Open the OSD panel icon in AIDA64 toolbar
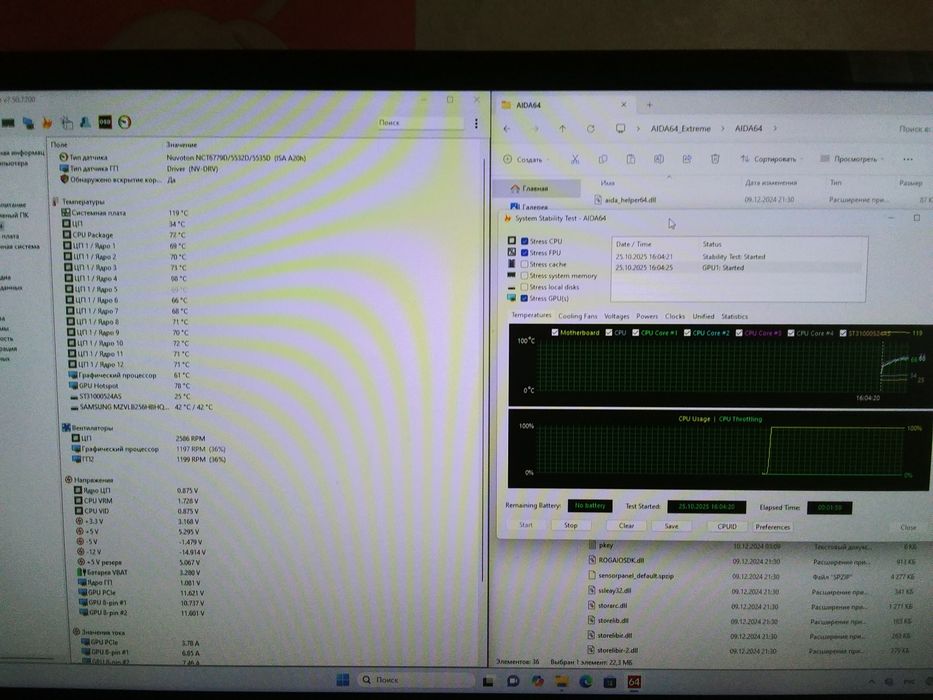 105,122
